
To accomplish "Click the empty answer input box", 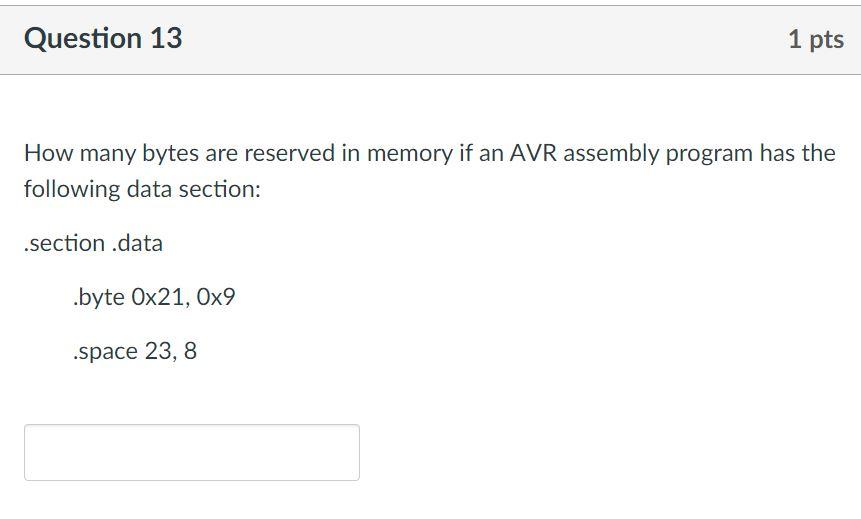I will 192,453.
